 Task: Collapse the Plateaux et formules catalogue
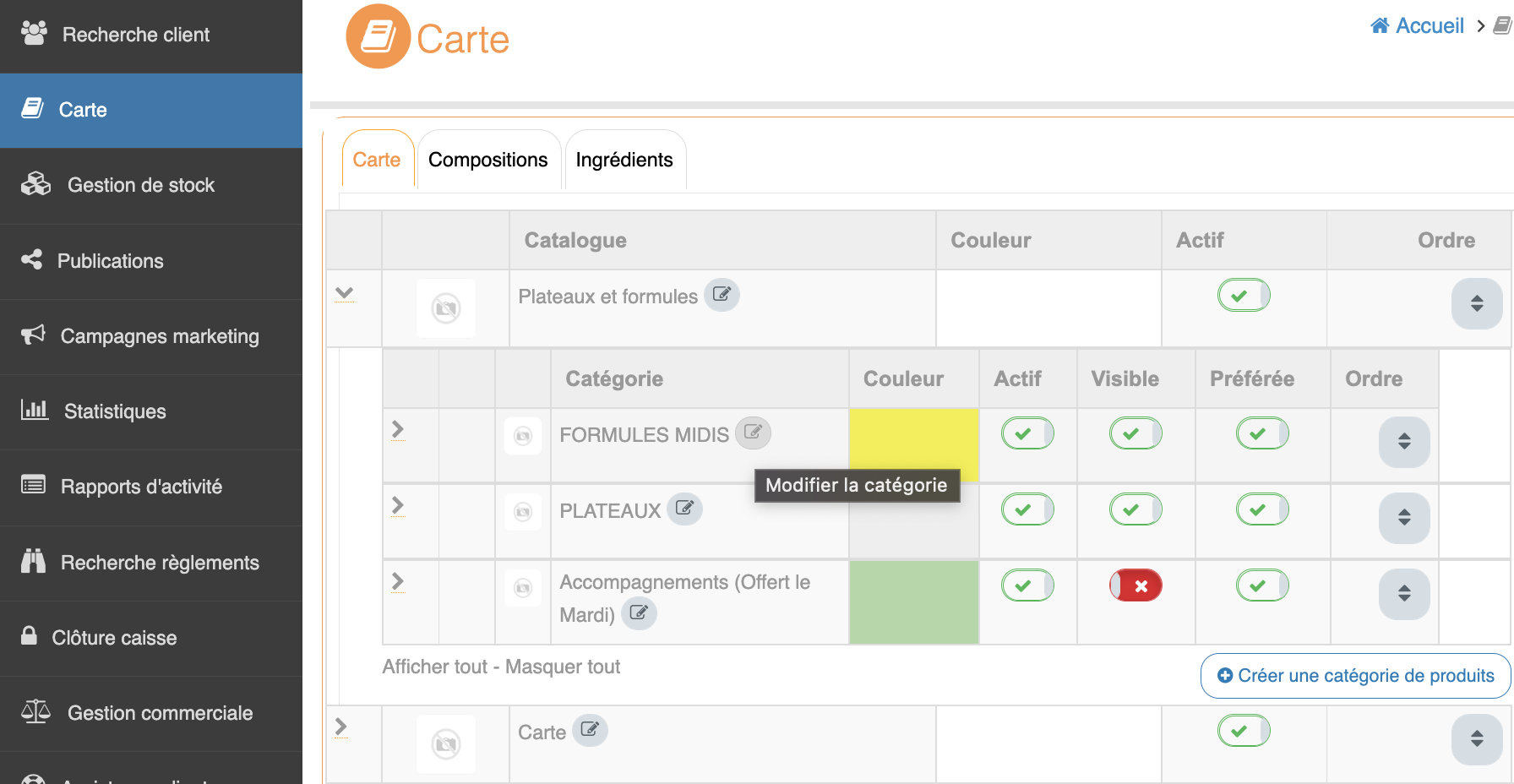pyautogui.click(x=344, y=294)
